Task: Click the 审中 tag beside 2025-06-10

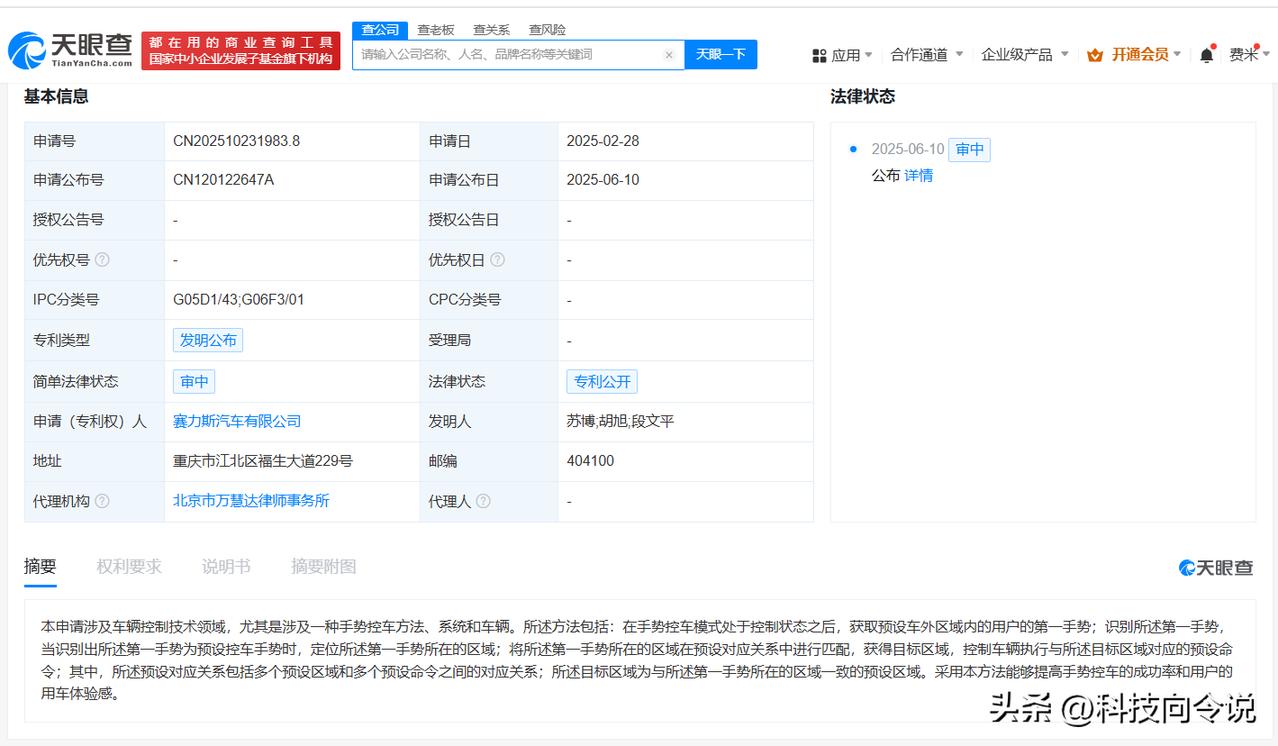Action: [969, 149]
